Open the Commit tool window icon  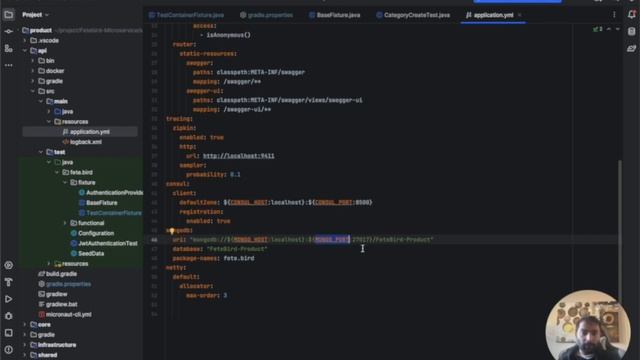pos(9,31)
